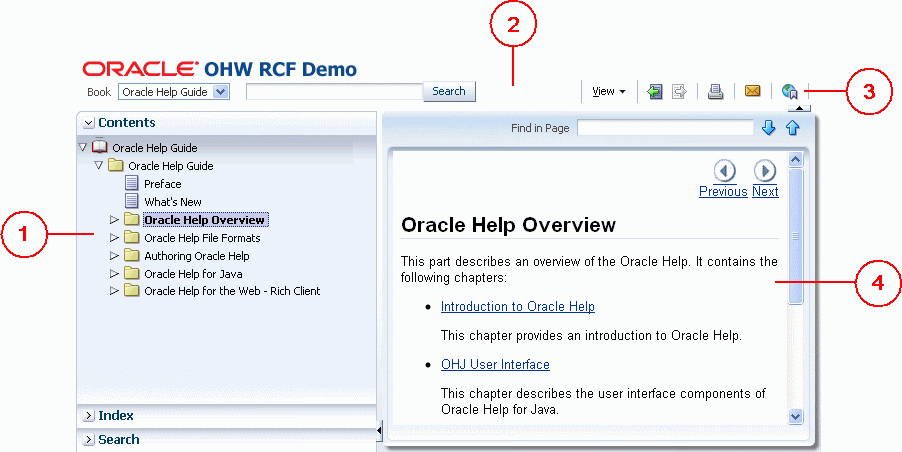Click the Oracle Help File Formats folder icon
The image size is (902, 452).
(x=132, y=237)
